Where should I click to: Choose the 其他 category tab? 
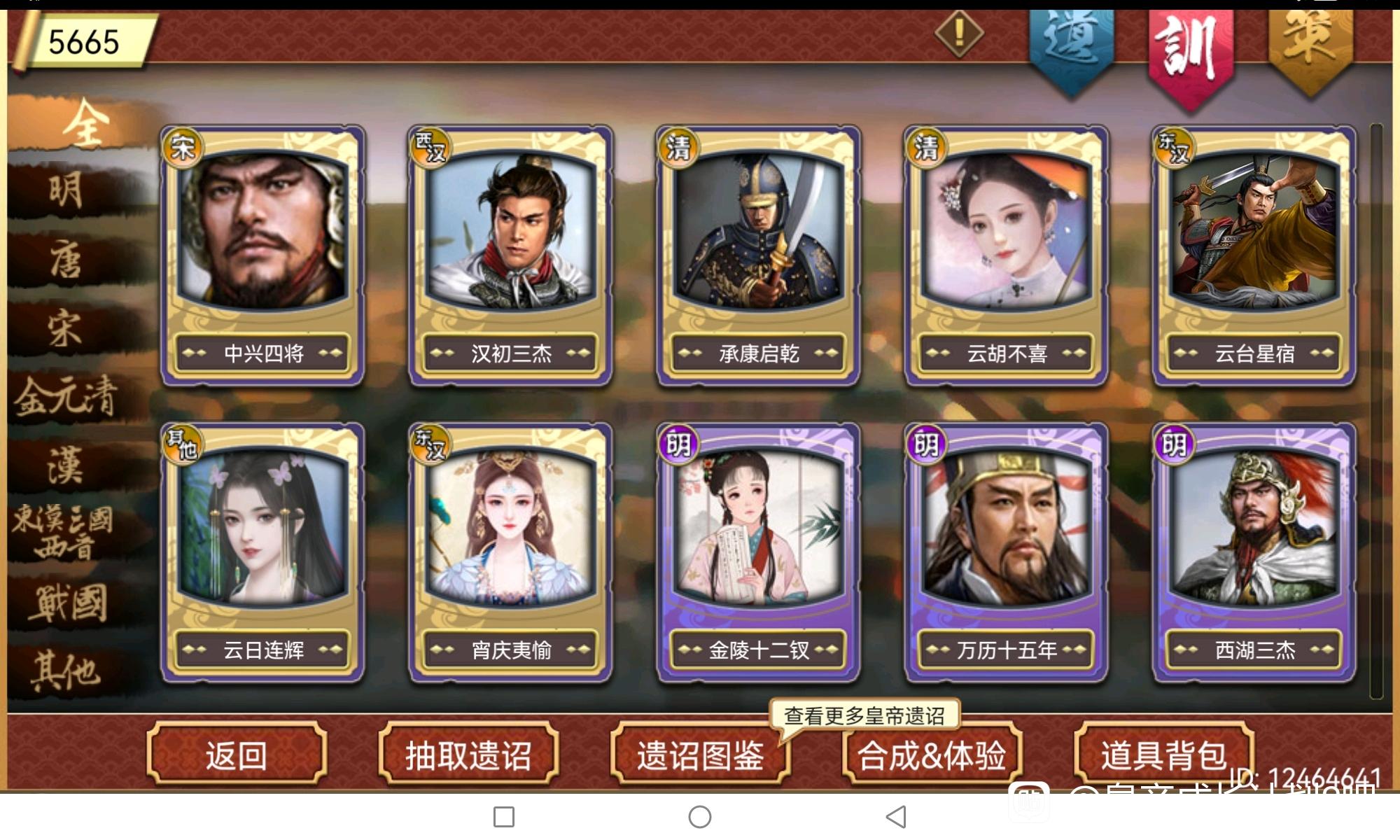click(66, 671)
